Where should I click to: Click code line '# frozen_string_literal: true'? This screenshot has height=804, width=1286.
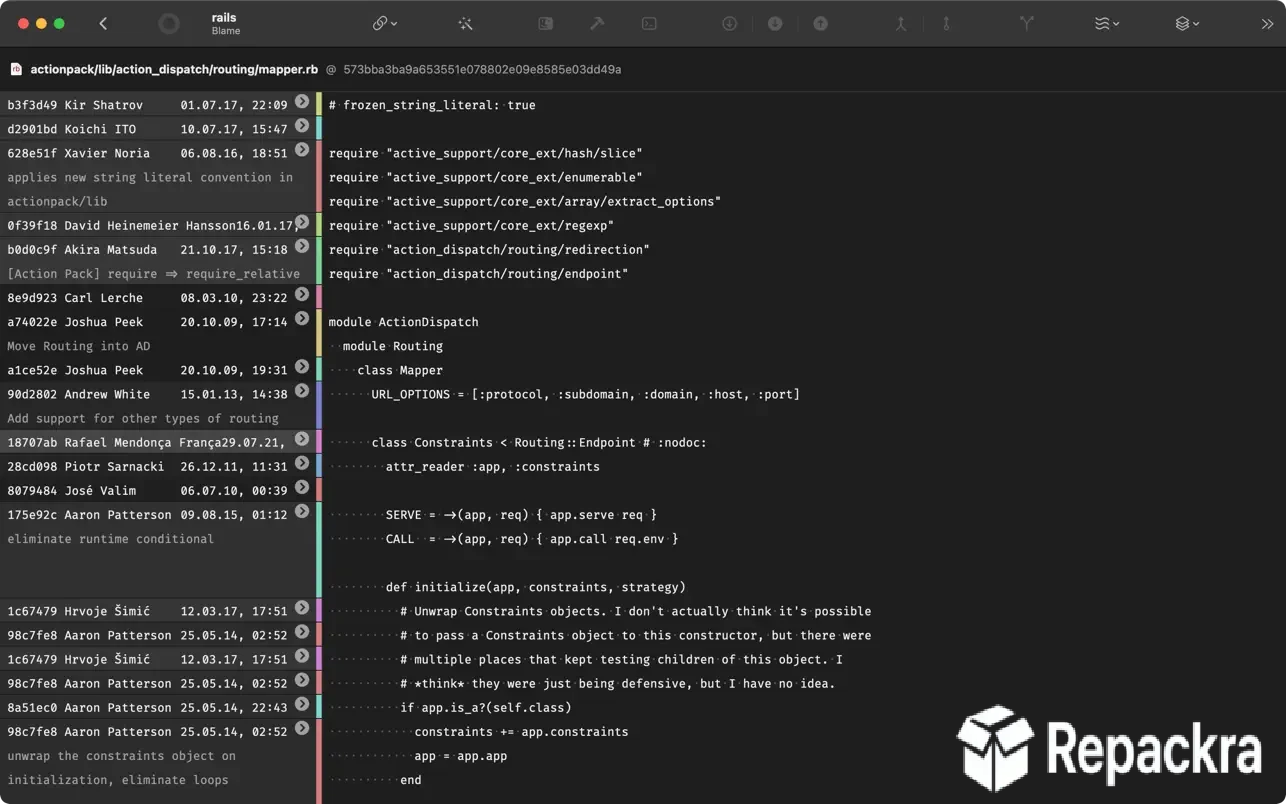[x=432, y=105]
